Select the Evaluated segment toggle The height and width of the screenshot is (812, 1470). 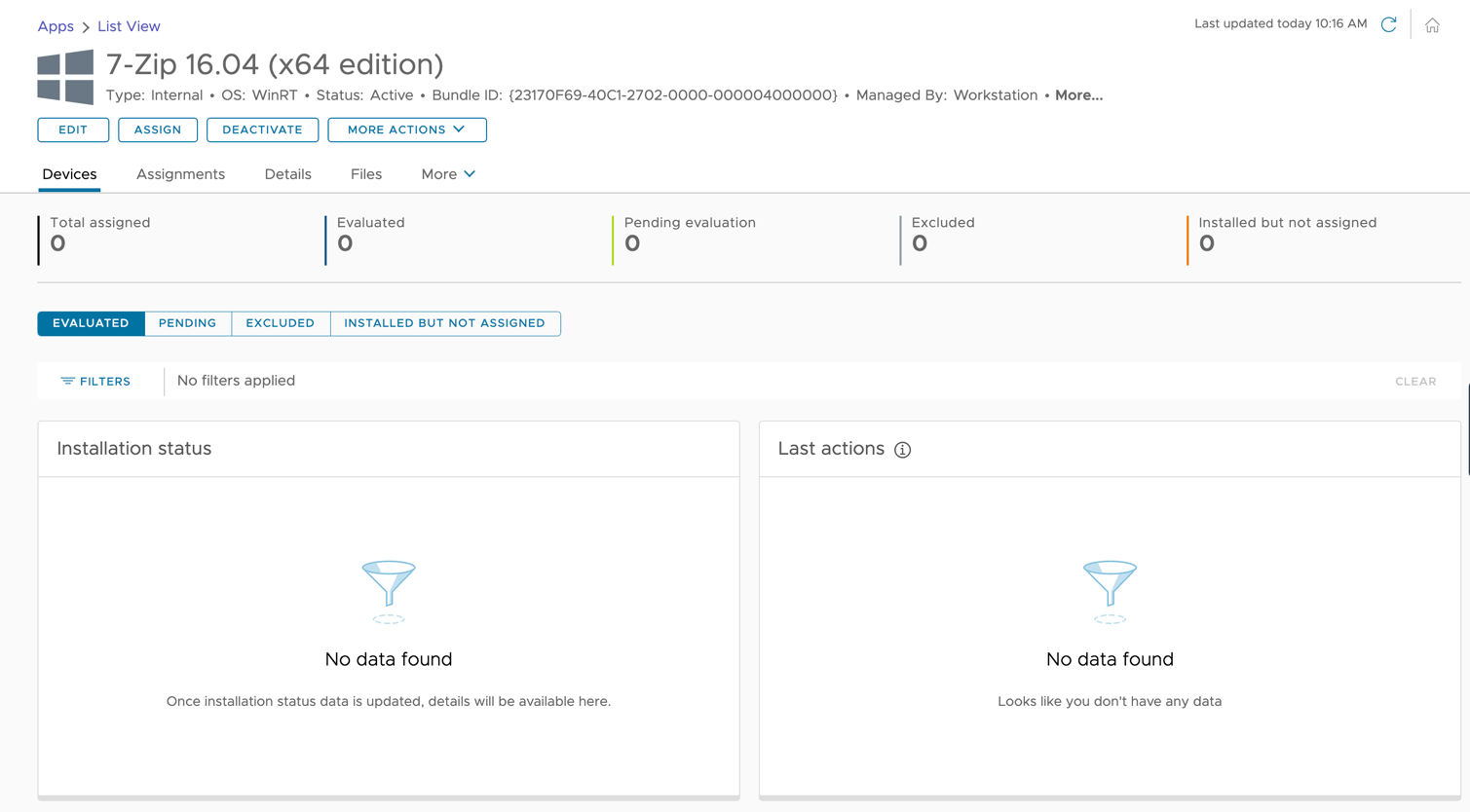coord(91,323)
